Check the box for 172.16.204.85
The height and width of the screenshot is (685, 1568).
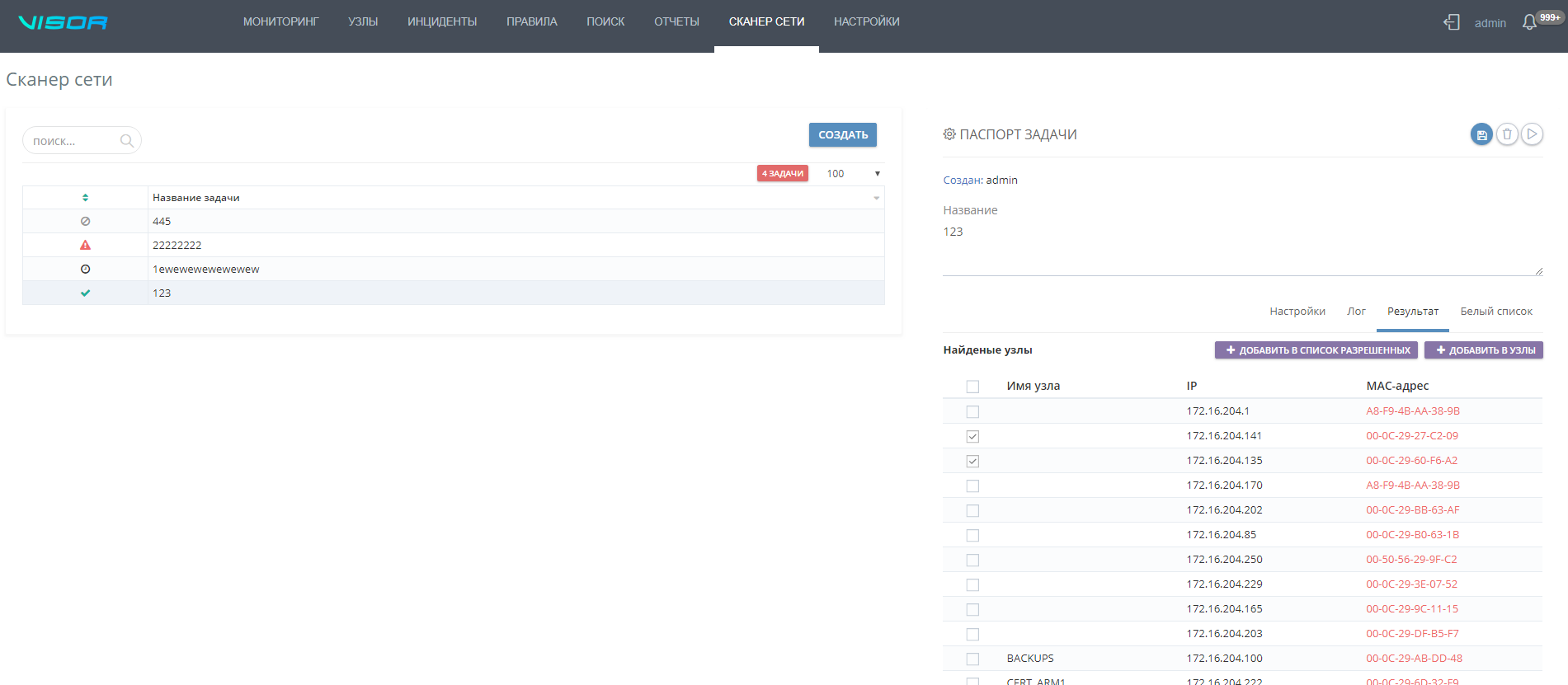tap(972, 535)
